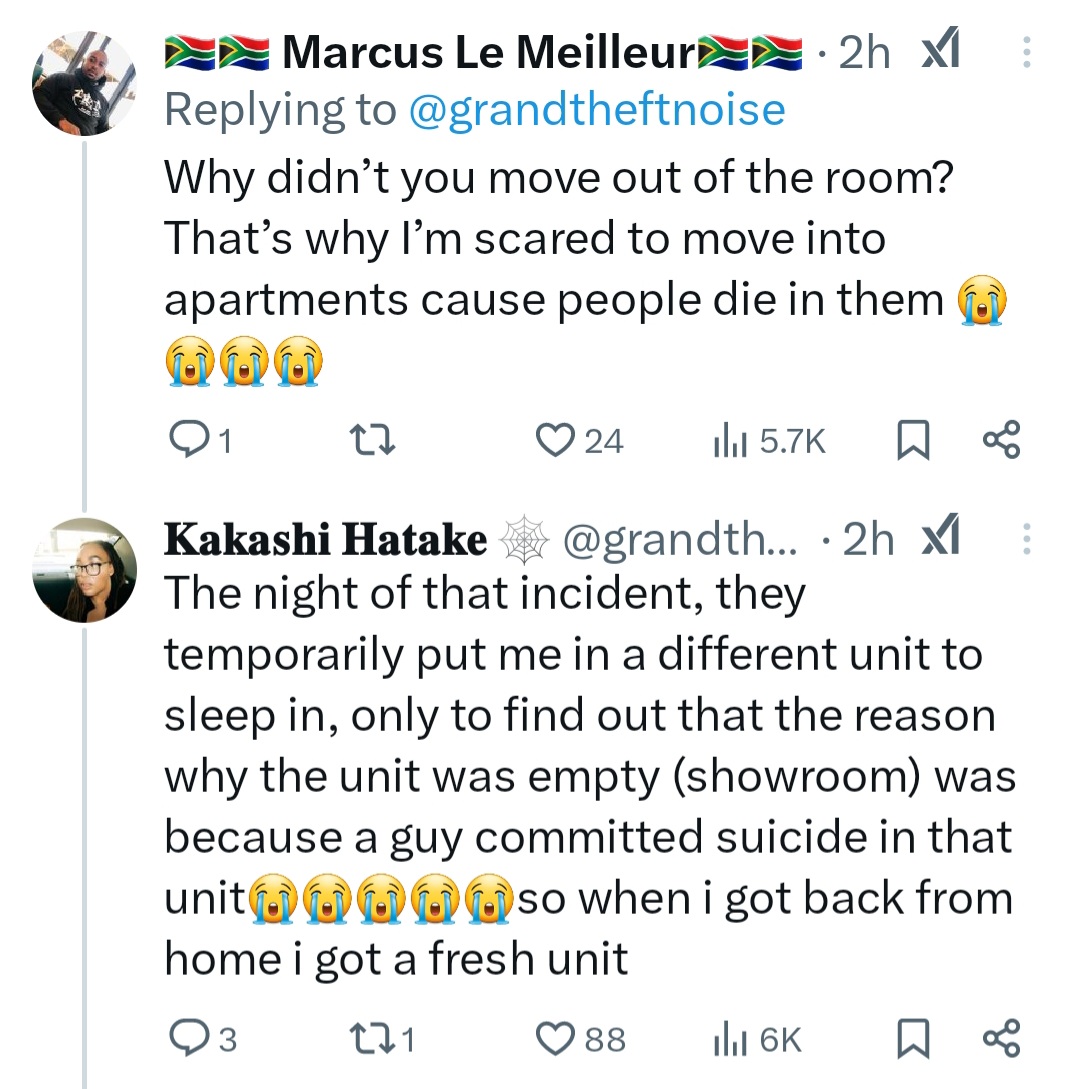This screenshot has width=1080, height=1089.
Task: Open Grok icon on Kakashi's tweet
Action: point(939,540)
